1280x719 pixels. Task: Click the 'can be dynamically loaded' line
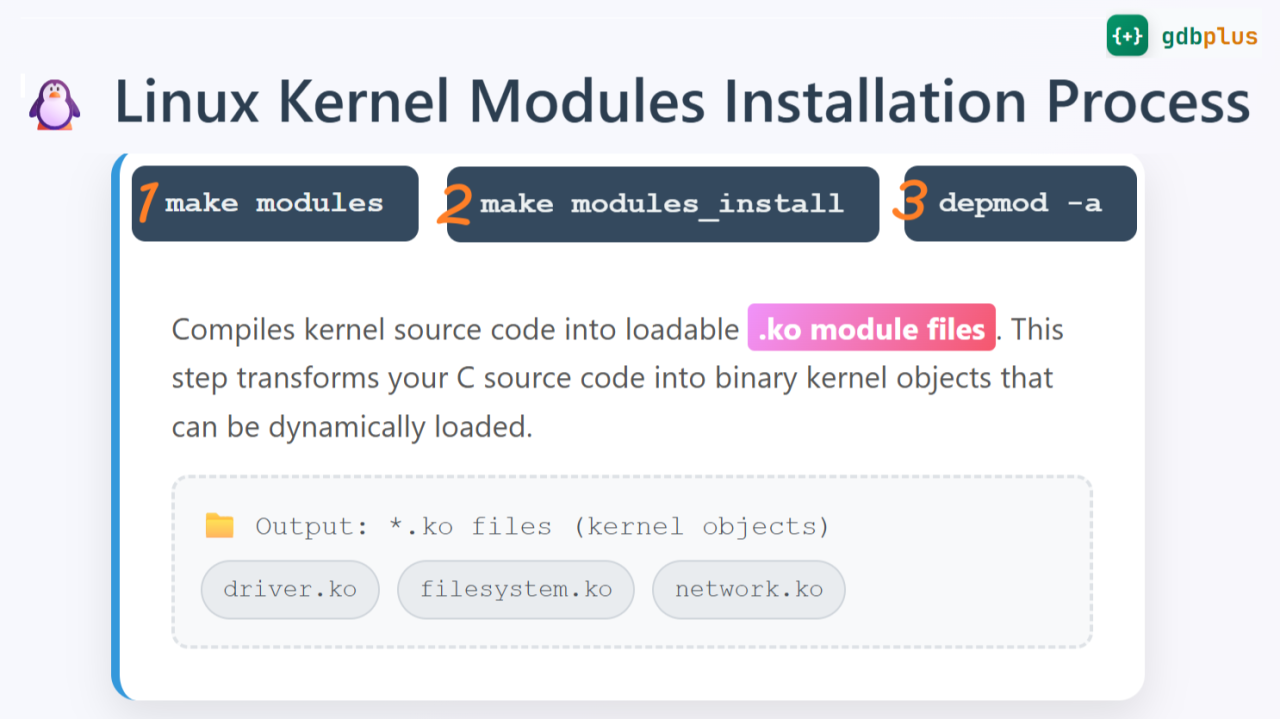click(352, 427)
